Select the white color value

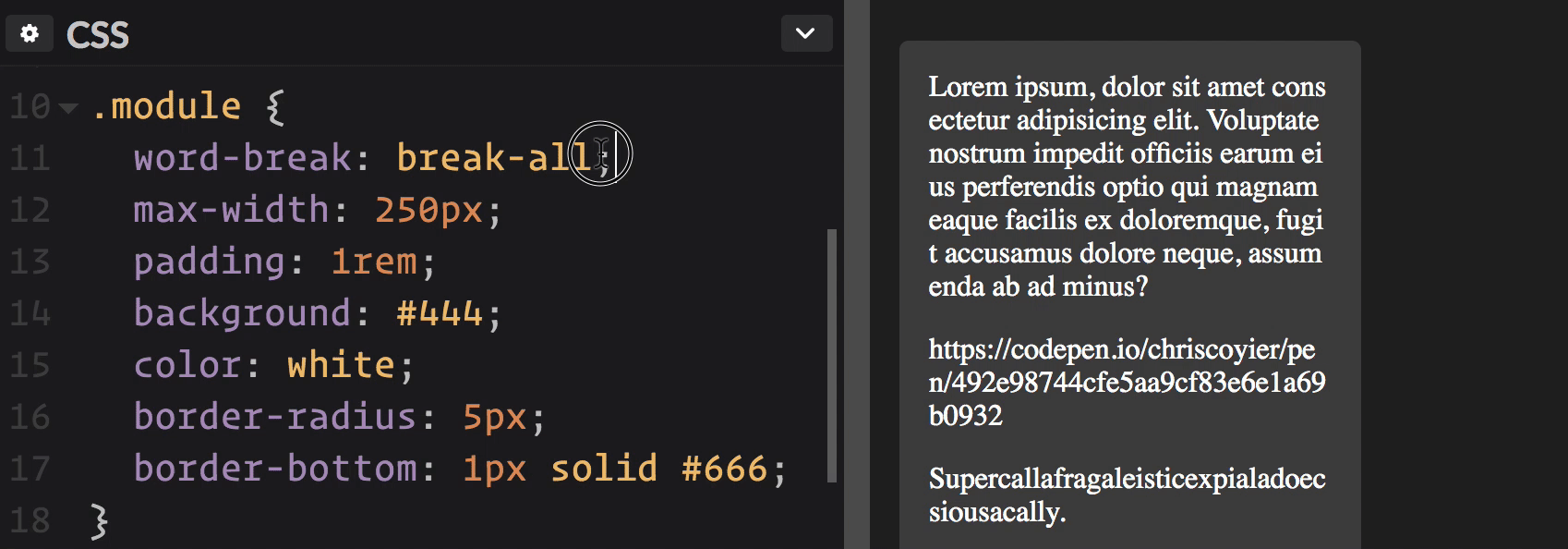click(341, 365)
